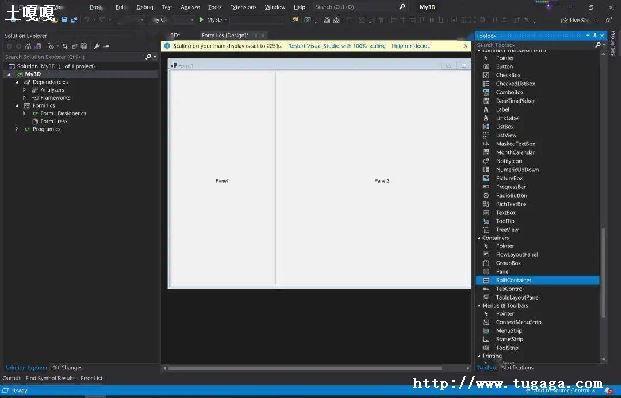621x398 pixels.
Task: Select the MenuStrip control in Toolbox
Action: click(x=509, y=331)
